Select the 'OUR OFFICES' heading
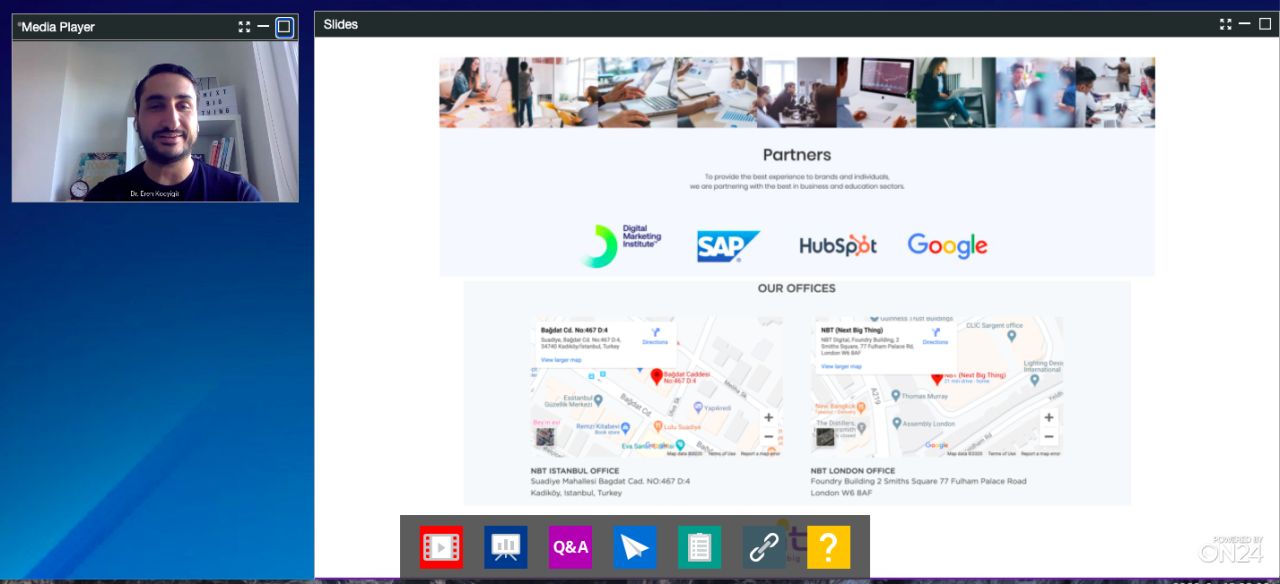 pos(796,288)
